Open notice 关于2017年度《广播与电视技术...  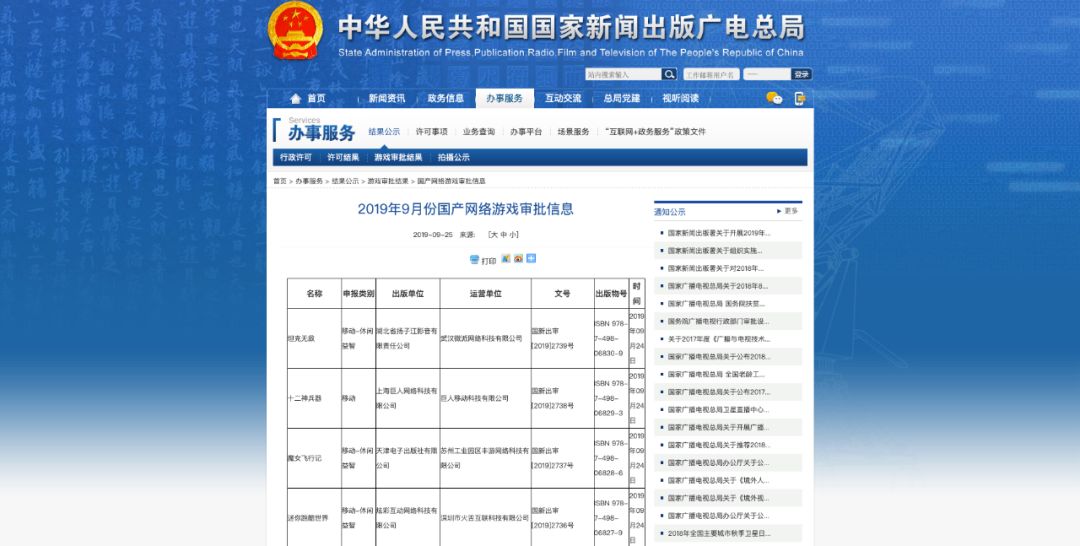point(718,339)
